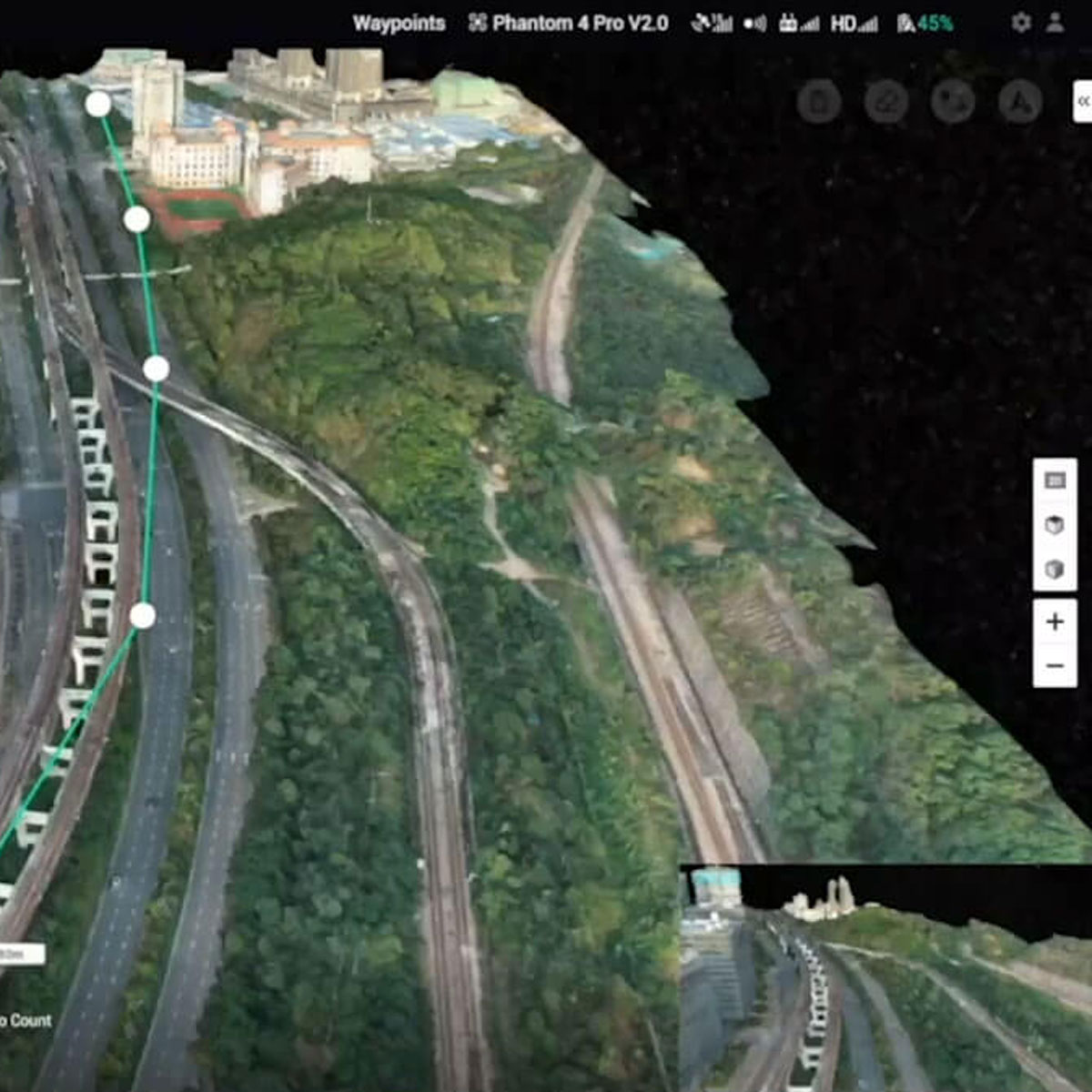Toggle the upper 3D cube model view

coord(1055,525)
